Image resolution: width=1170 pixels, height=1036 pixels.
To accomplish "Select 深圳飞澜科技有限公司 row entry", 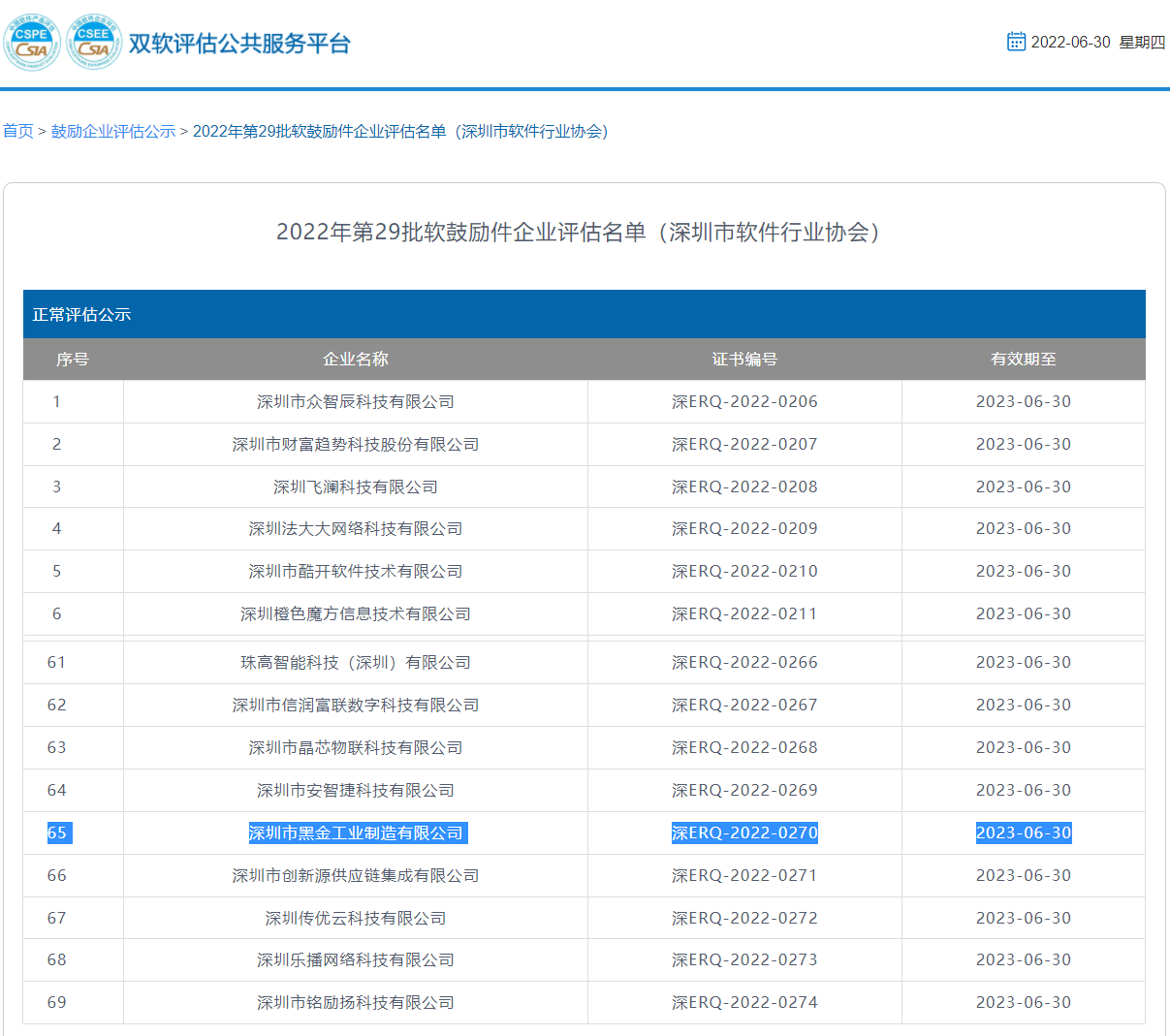I will point(355,487).
